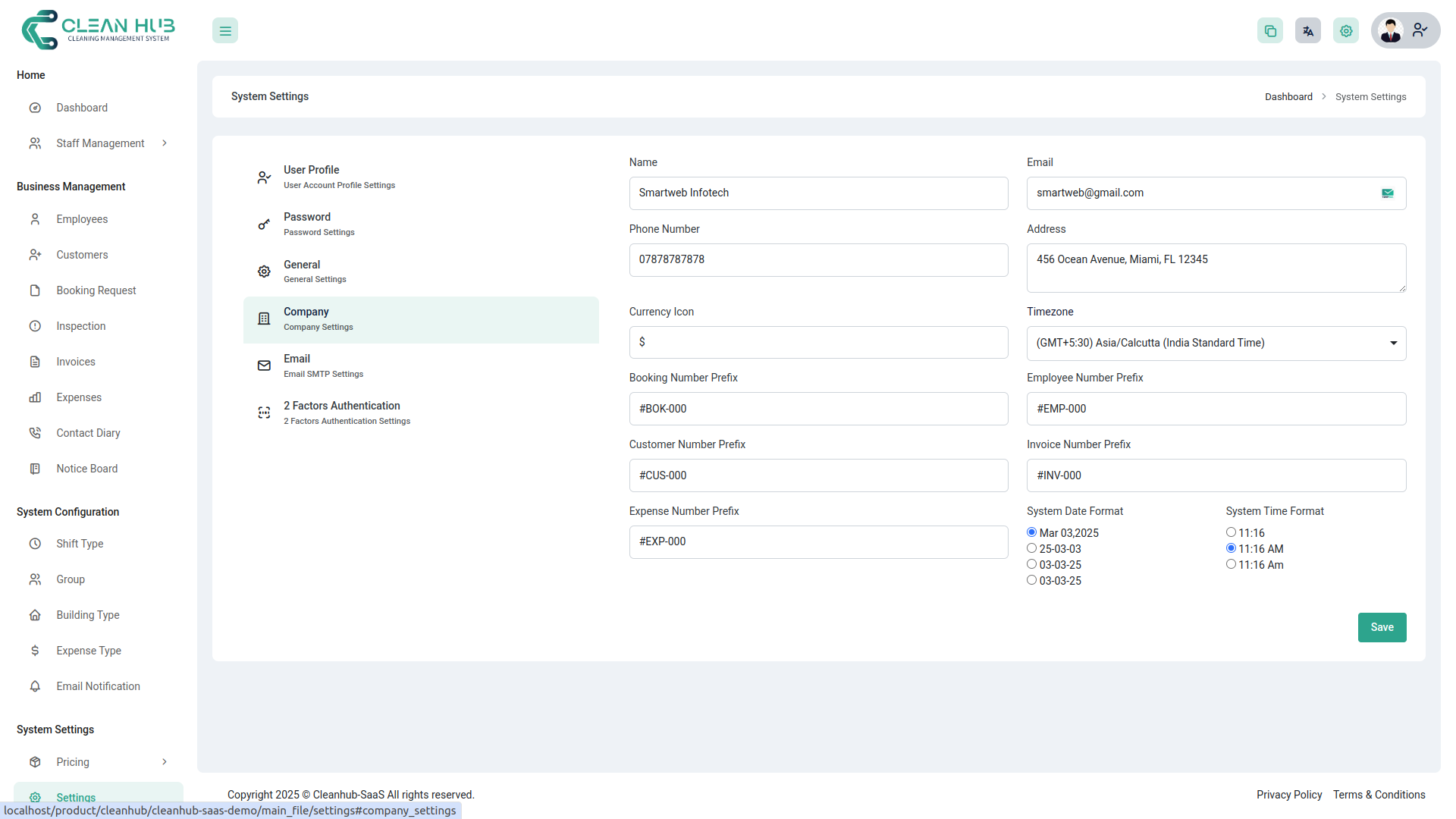Screen dimensions: 1456x819
Task: Select the 03-03-25 date format option
Action: [x=1031, y=563]
